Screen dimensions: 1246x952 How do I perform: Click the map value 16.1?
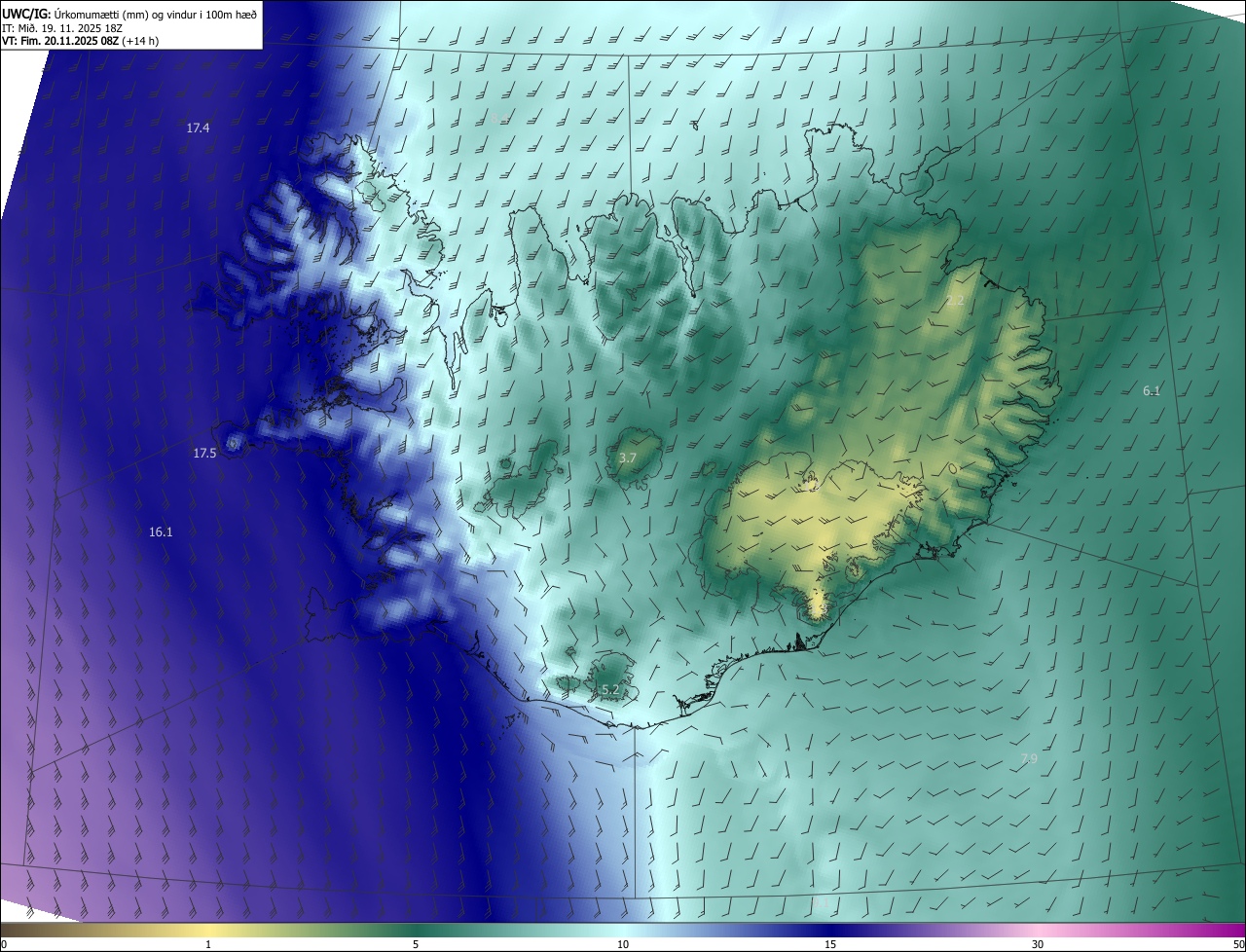(161, 532)
